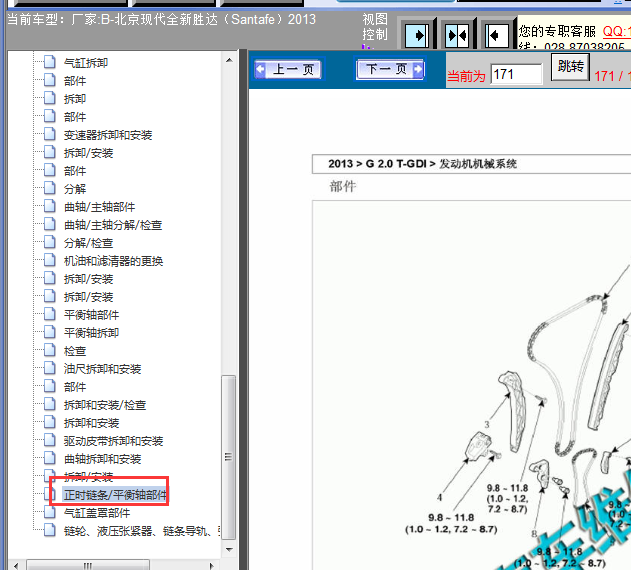The image size is (631, 570).
Task: Click document icon beside 检查
Action: click(x=49, y=350)
